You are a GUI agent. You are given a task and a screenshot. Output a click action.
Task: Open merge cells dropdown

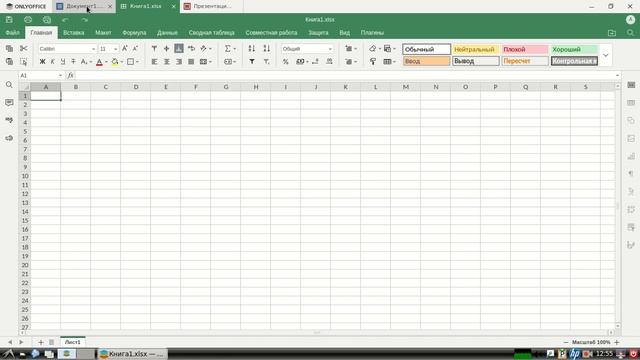(210, 62)
